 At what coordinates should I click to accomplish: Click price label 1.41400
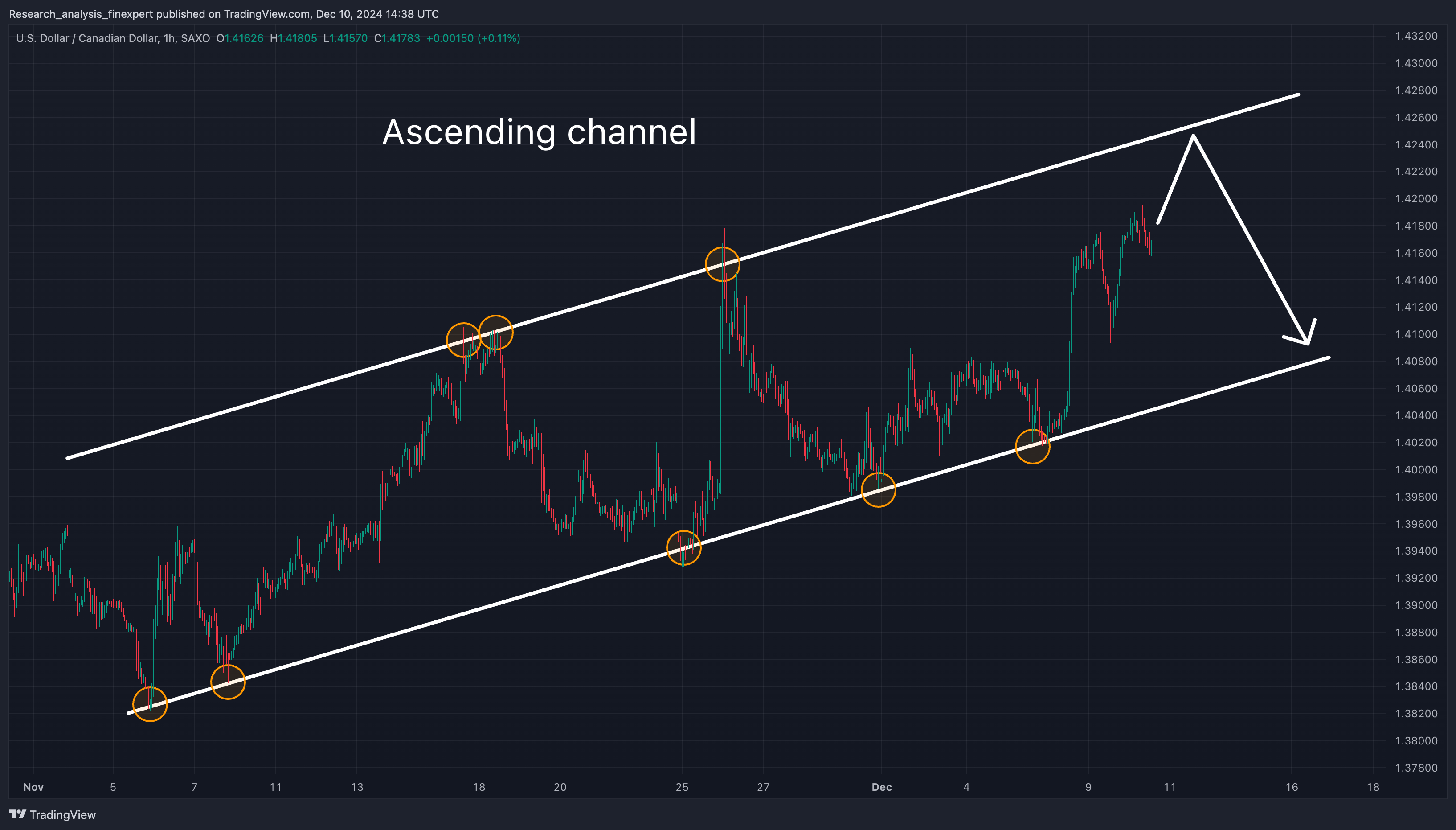(1416, 280)
